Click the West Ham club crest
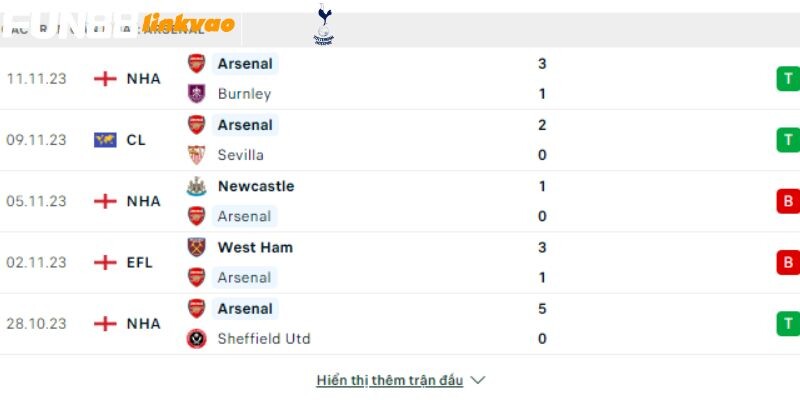This screenshot has height=400, width=800. [x=196, y=247]
